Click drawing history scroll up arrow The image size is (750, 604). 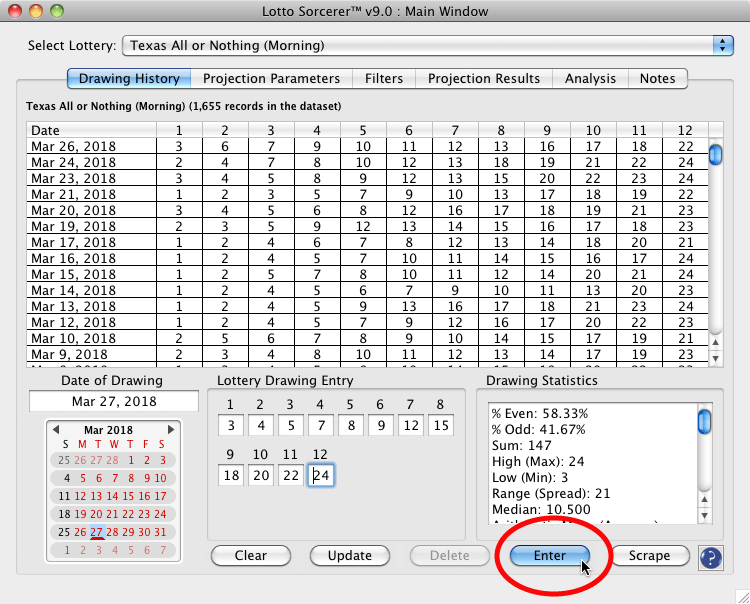coord(715,342)
